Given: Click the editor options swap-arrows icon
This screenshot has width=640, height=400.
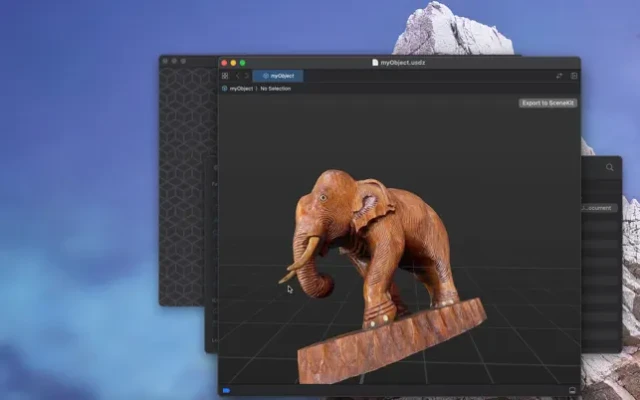Looking at the screenshot, I should pos(559,76).
